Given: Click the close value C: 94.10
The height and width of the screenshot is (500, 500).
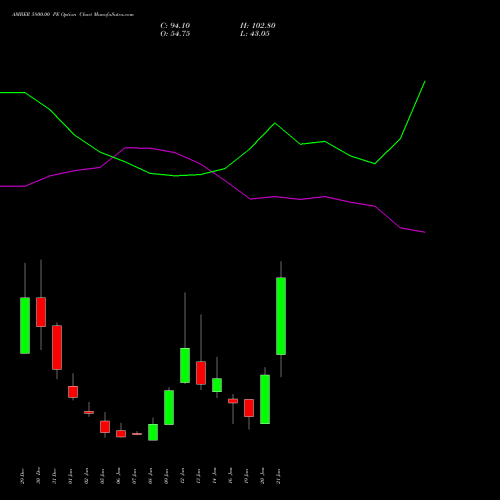Looking at the screenshot, I should tap(175, 26).
